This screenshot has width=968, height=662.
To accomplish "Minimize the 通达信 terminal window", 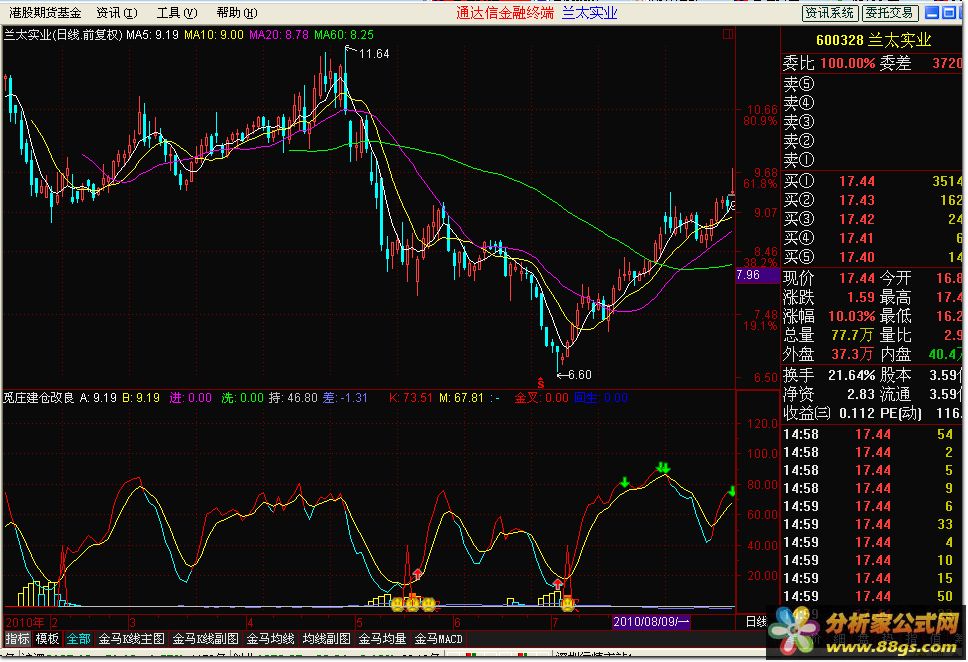I will (x=932, y=12).
